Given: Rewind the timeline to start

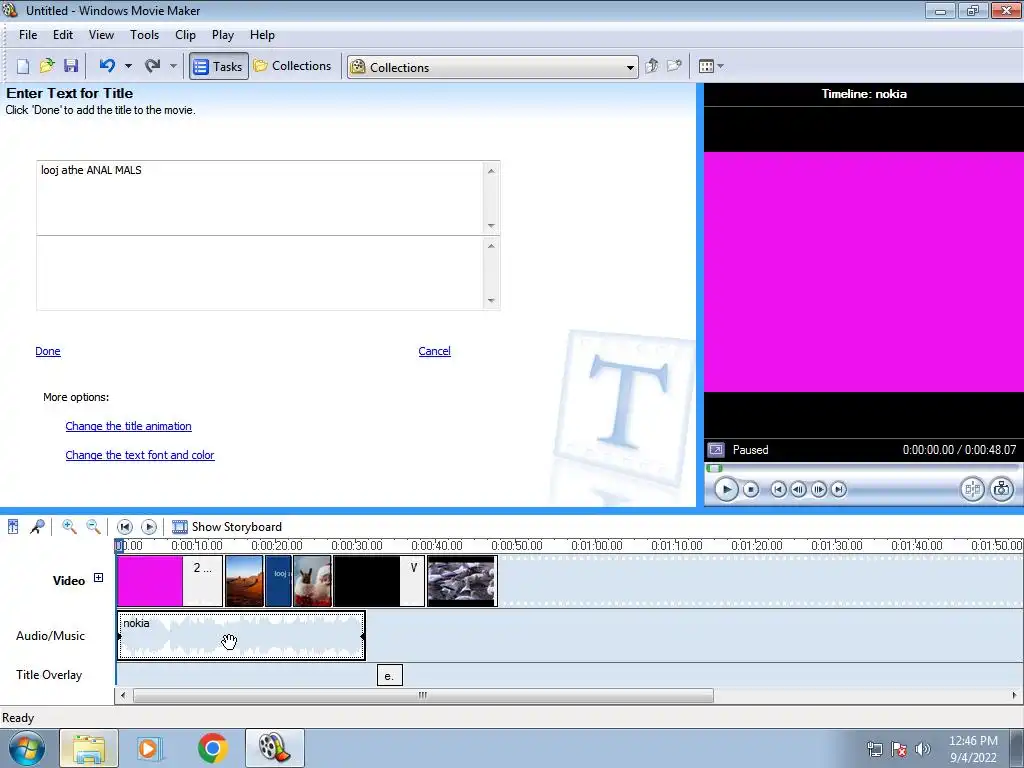Looking at the screenshot, I should pos(125,527).
